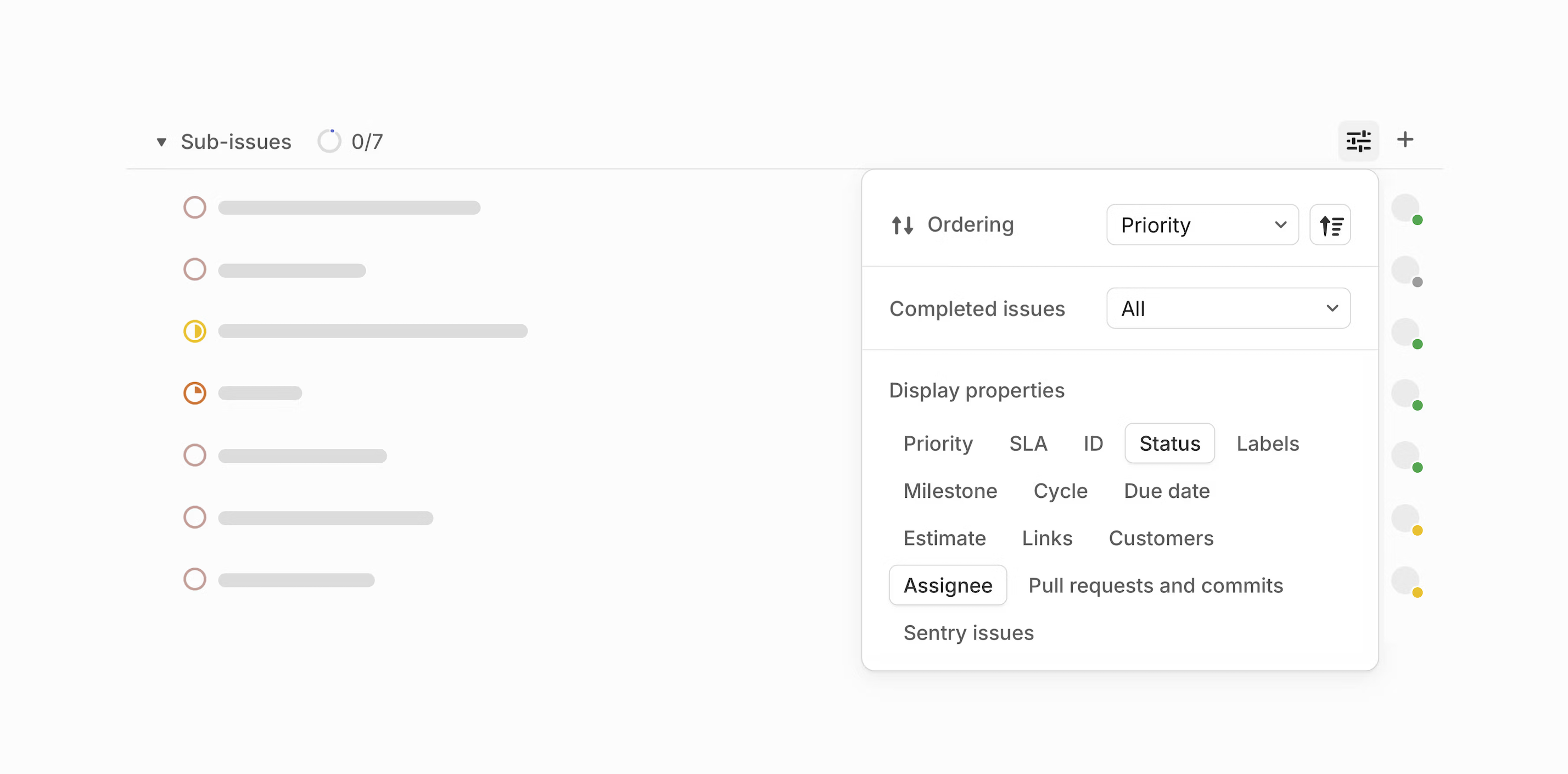Image resolution: width=1568 pixels, height=774 pixels.
Task: Disable the Status display property
Action: (1169, 443)
